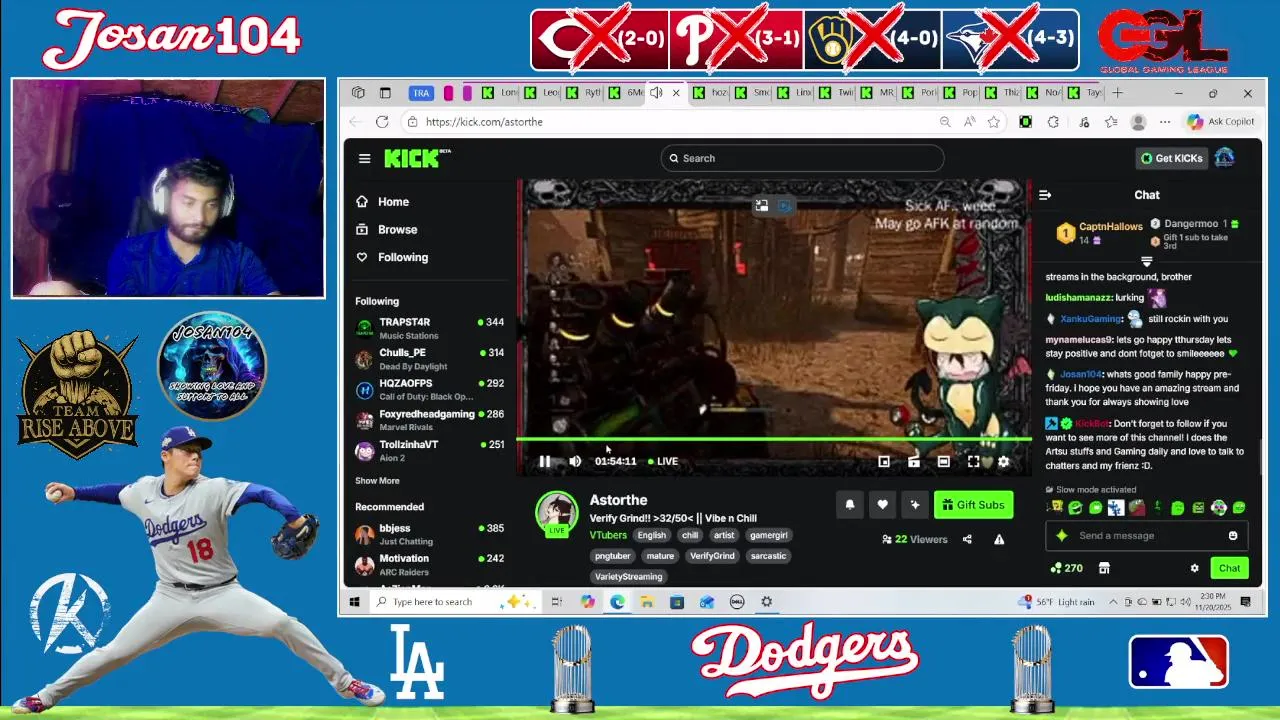Switch to the 'hoz' Kick browser tab
Image resolution: width=1280 pixels, height=720 pixels.
709,93
